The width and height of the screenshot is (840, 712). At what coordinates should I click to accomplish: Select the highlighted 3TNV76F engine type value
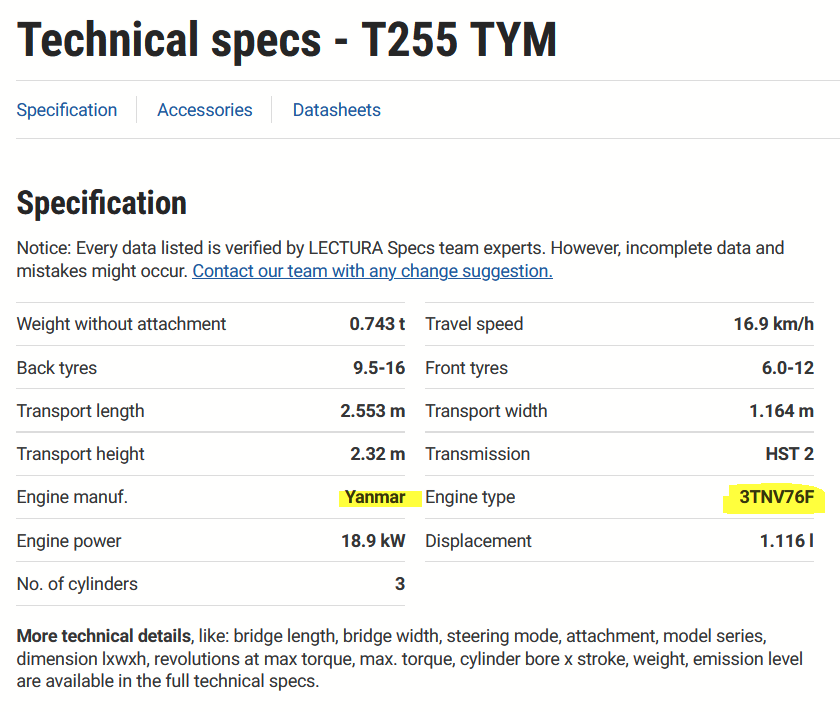(x=776, y=497)
